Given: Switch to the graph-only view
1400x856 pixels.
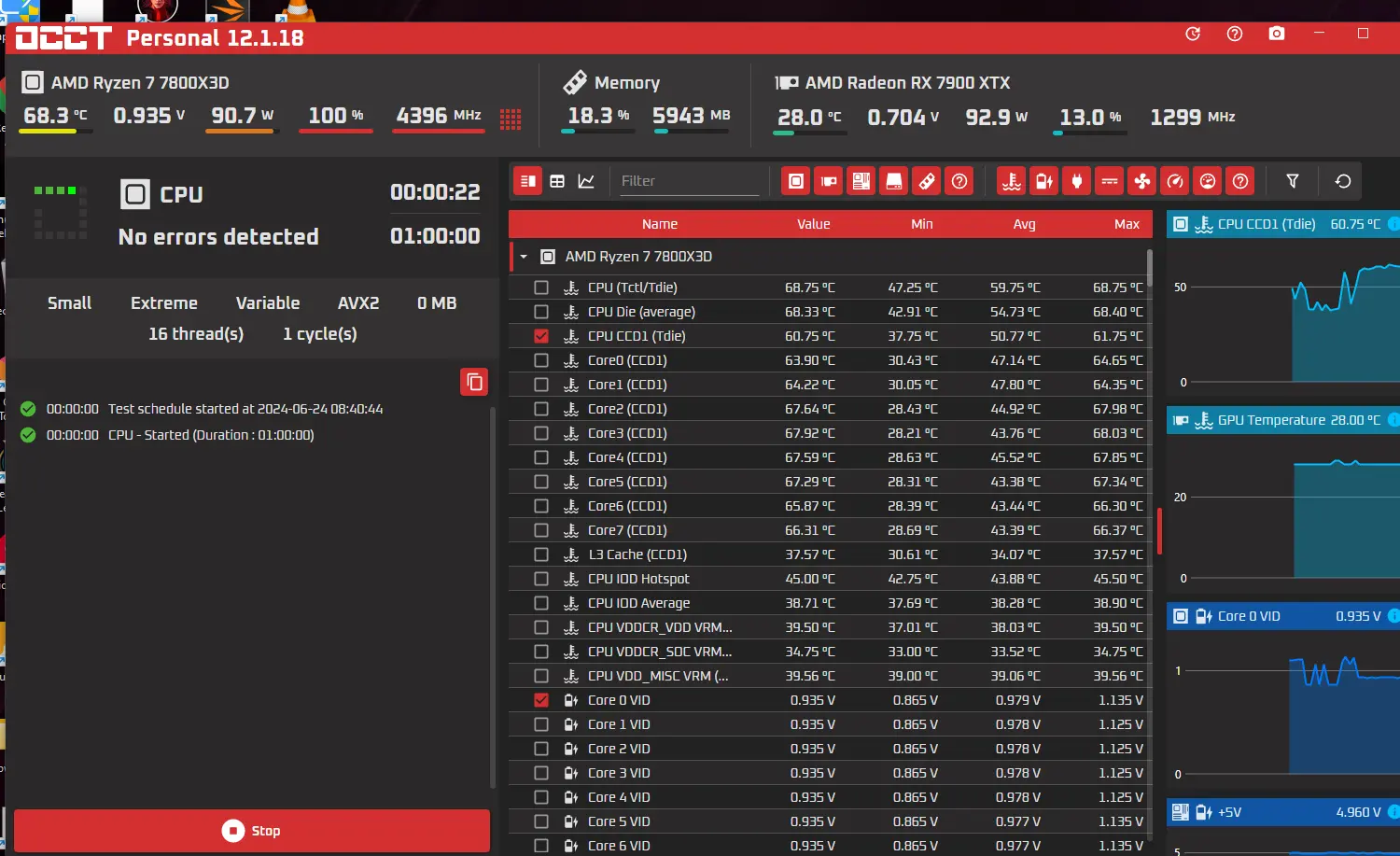Looking at the screenshot, I should [x=586, y=181].
